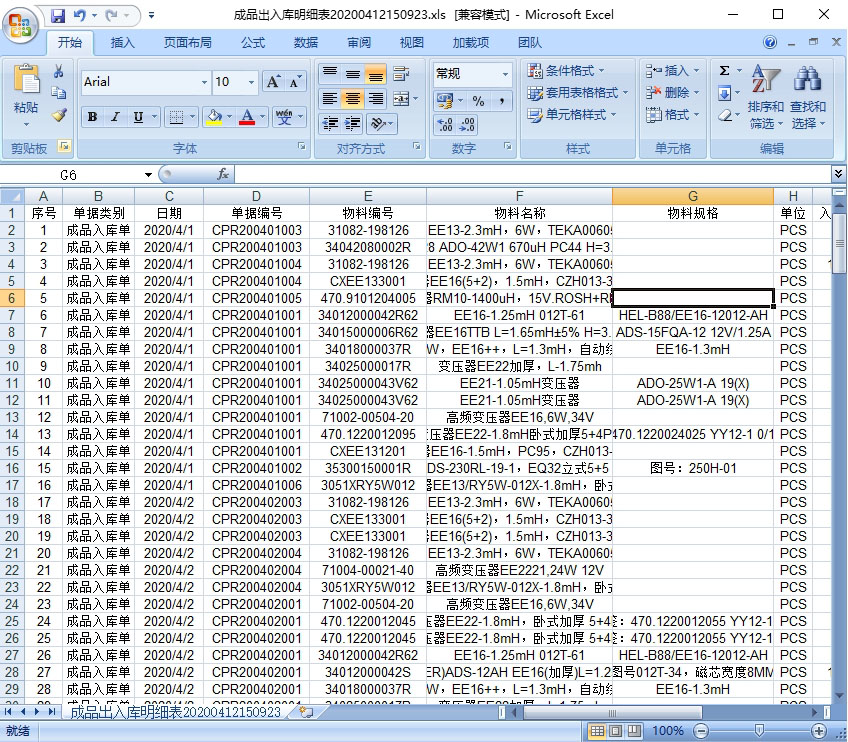Click the Insert Function fx icon
Image resolution: width=848 pixels, height=742 pixels.
click(x=223, y=174)
